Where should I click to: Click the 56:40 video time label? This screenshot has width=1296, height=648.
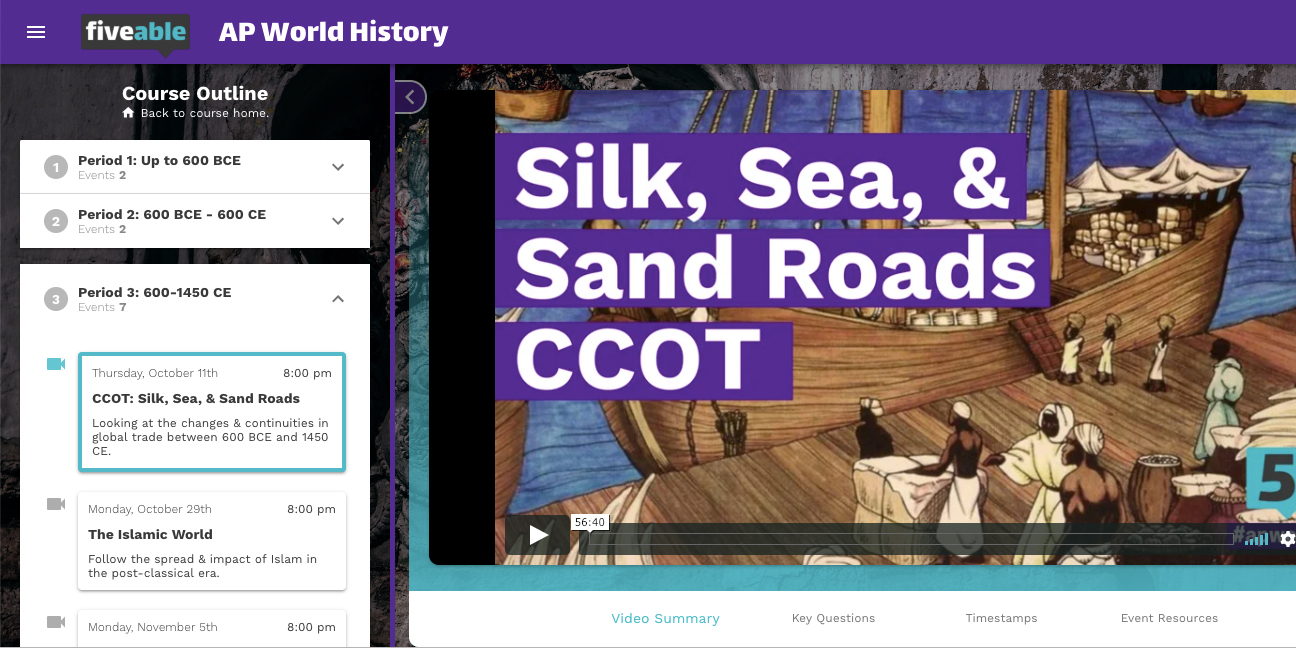pos(590,522)
